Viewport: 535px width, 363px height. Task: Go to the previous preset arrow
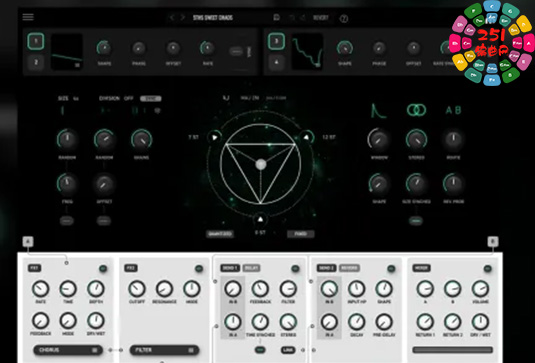(172, 17)
